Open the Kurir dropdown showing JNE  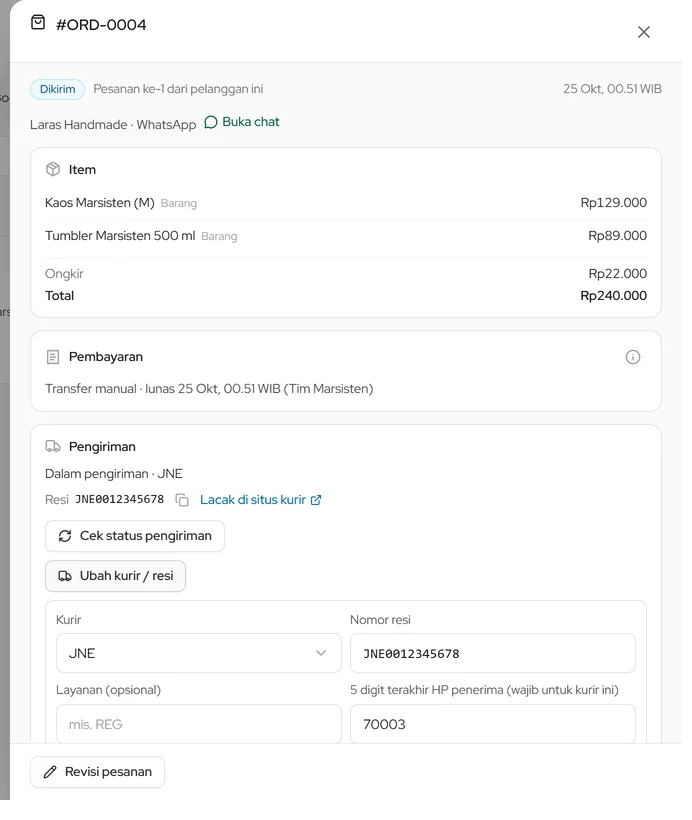click(199, 653)
